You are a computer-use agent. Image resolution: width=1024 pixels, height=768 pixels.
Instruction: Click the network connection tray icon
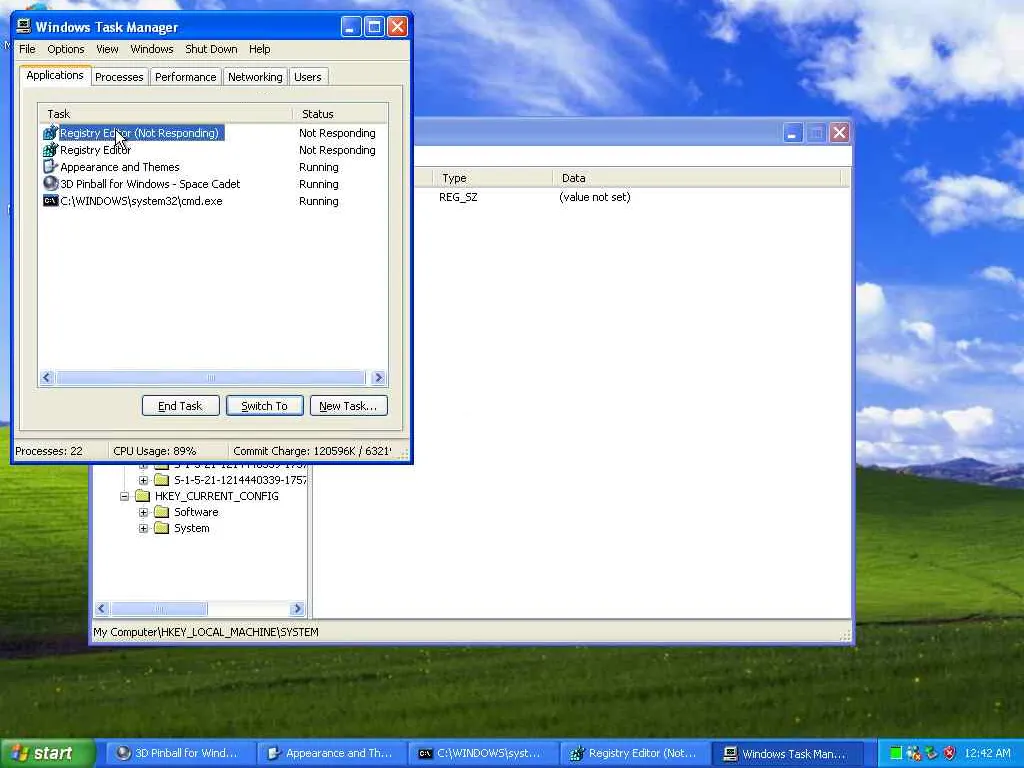click(931, 754)
